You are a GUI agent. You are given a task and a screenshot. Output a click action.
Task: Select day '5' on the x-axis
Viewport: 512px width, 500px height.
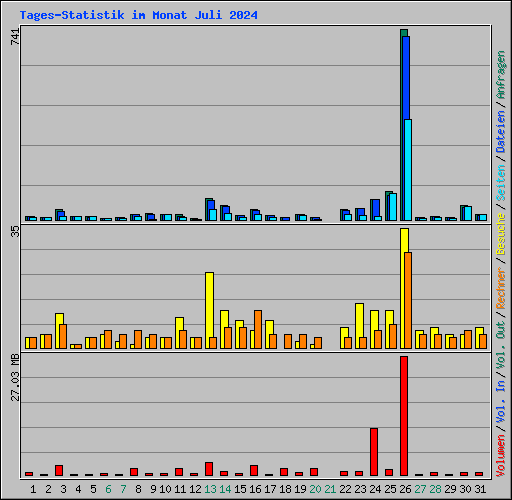click(93, 489)
